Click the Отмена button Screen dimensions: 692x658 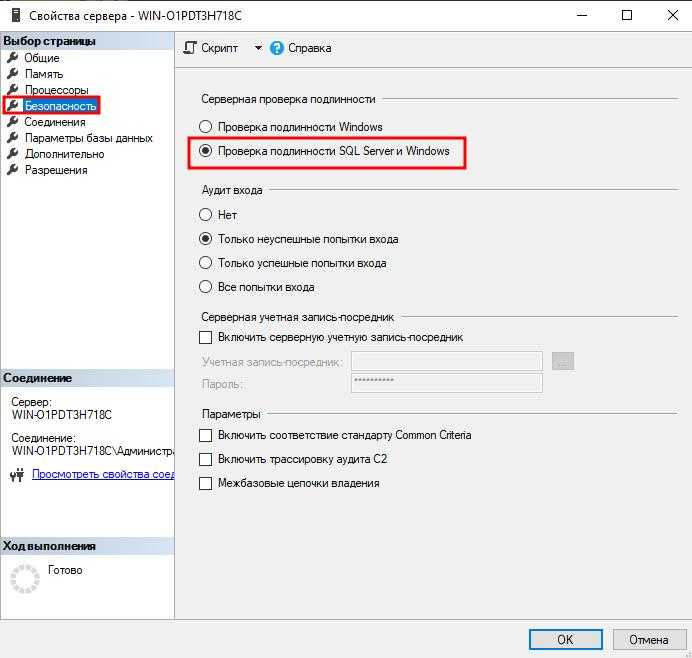pyautogui.click(x=648, y=639)
